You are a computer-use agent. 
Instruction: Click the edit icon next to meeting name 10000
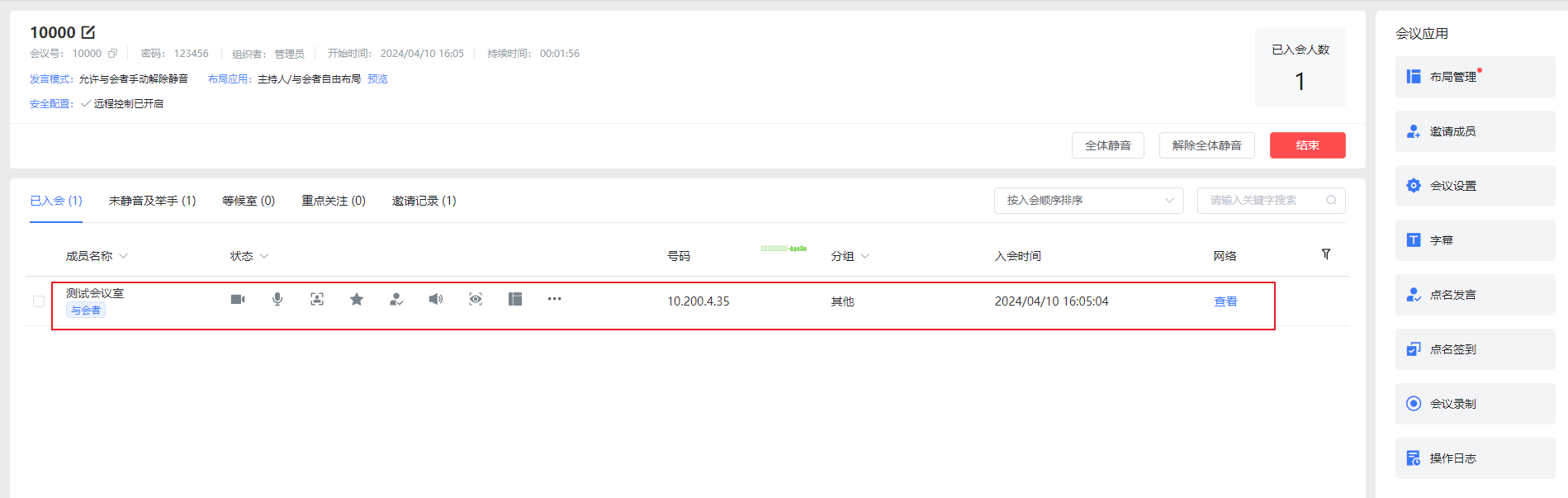pyautogui.click(x=88, y=32)
